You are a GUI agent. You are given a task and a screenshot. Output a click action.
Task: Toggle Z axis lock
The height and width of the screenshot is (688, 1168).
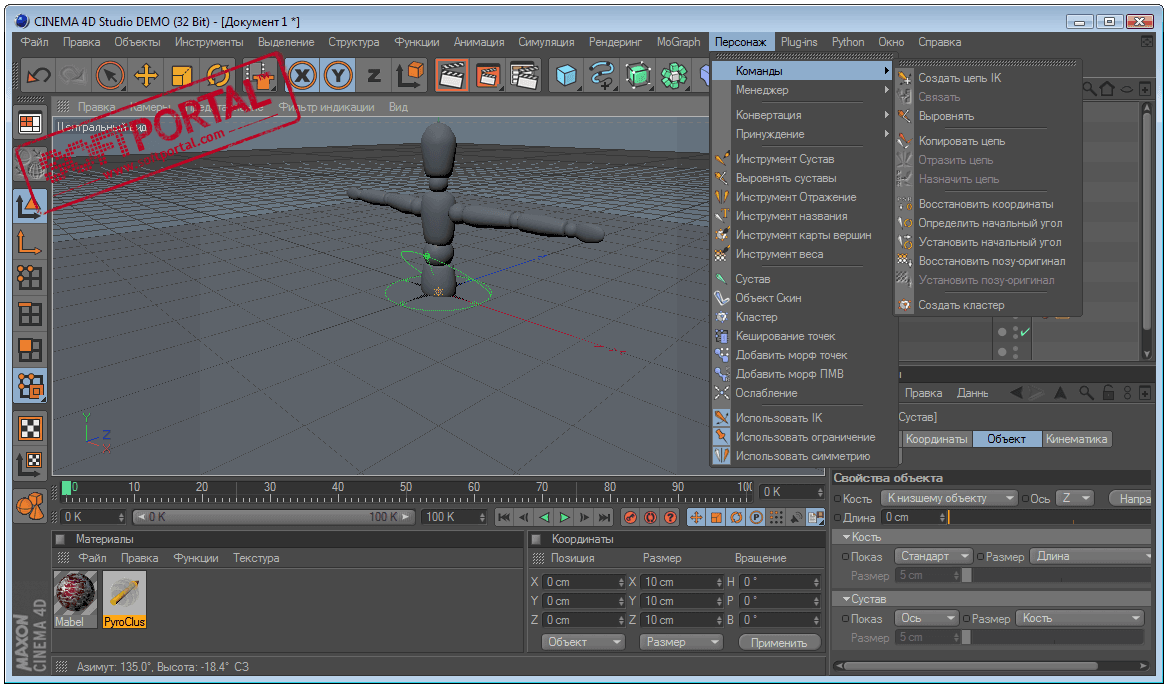point(374,75)
